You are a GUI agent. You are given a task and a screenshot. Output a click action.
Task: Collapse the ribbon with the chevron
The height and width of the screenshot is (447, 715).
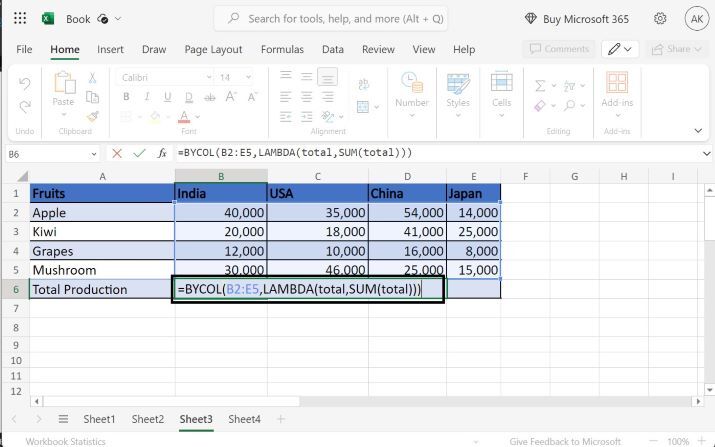[x=698, y=131]
